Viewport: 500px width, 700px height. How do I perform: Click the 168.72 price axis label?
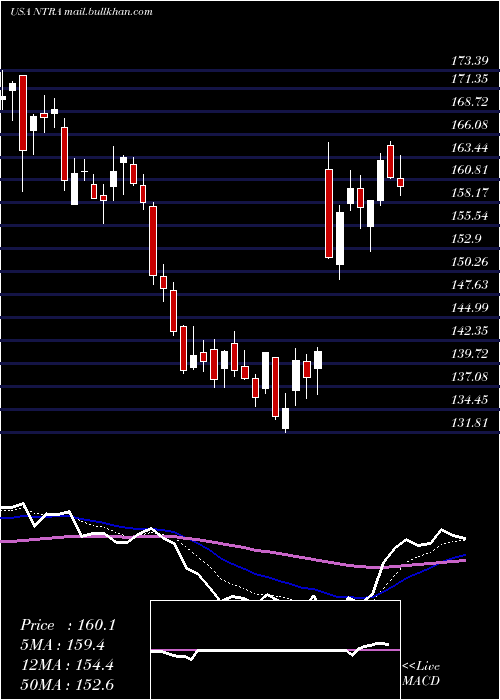(x=470, y=101)
